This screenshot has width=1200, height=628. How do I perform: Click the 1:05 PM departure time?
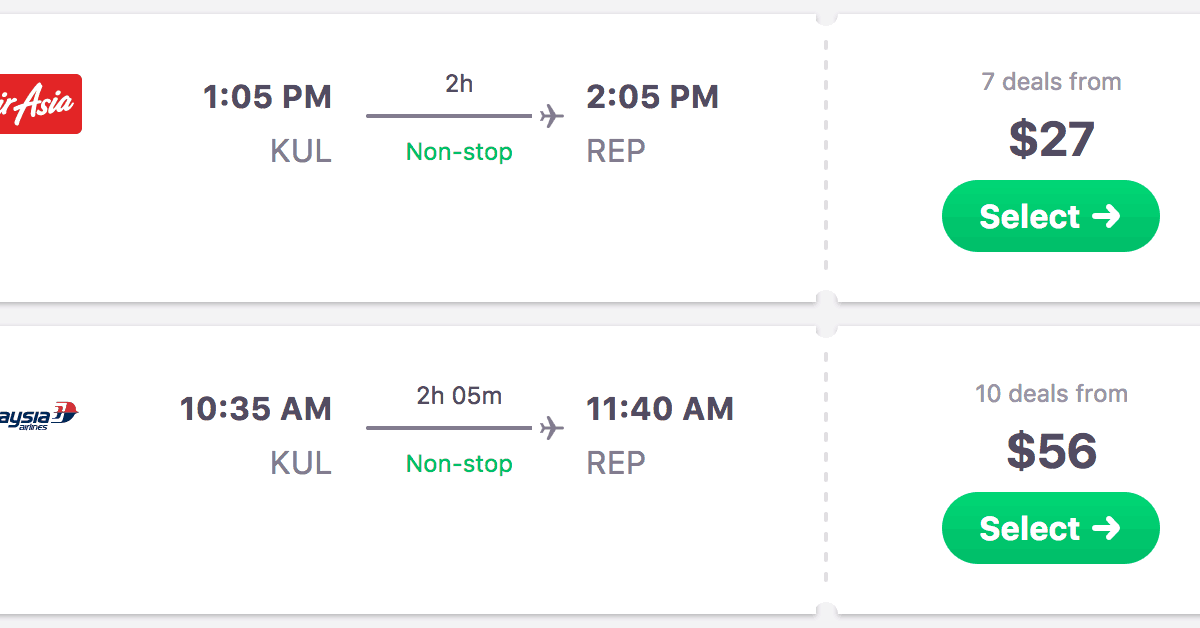point(267,97)
